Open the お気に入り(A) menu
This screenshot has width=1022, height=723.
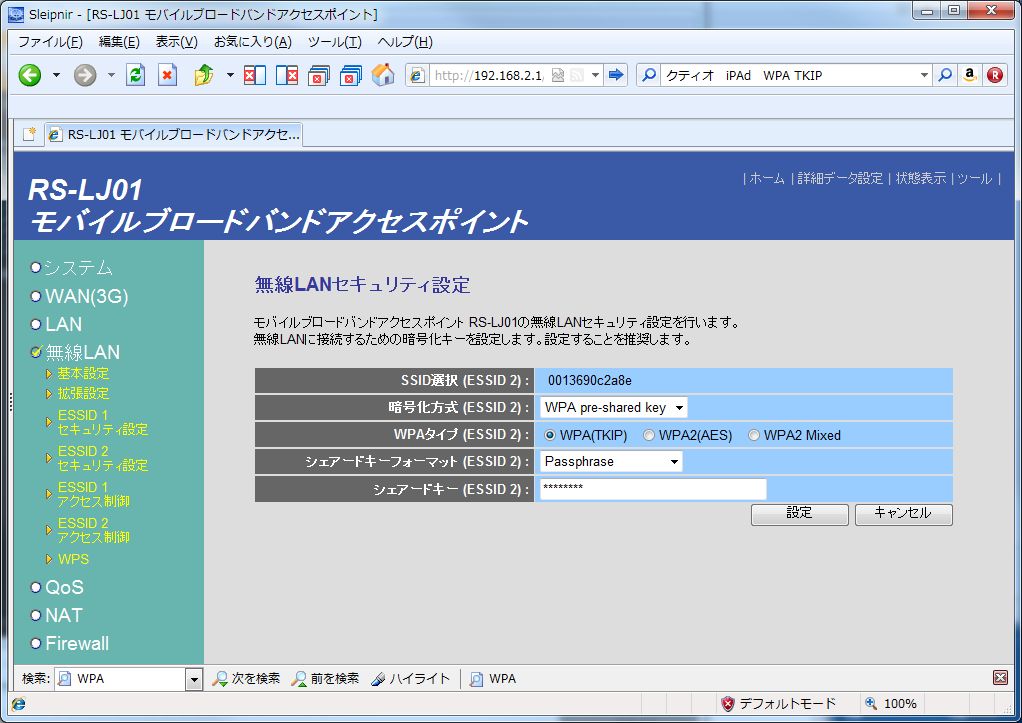tap(253, 42)
